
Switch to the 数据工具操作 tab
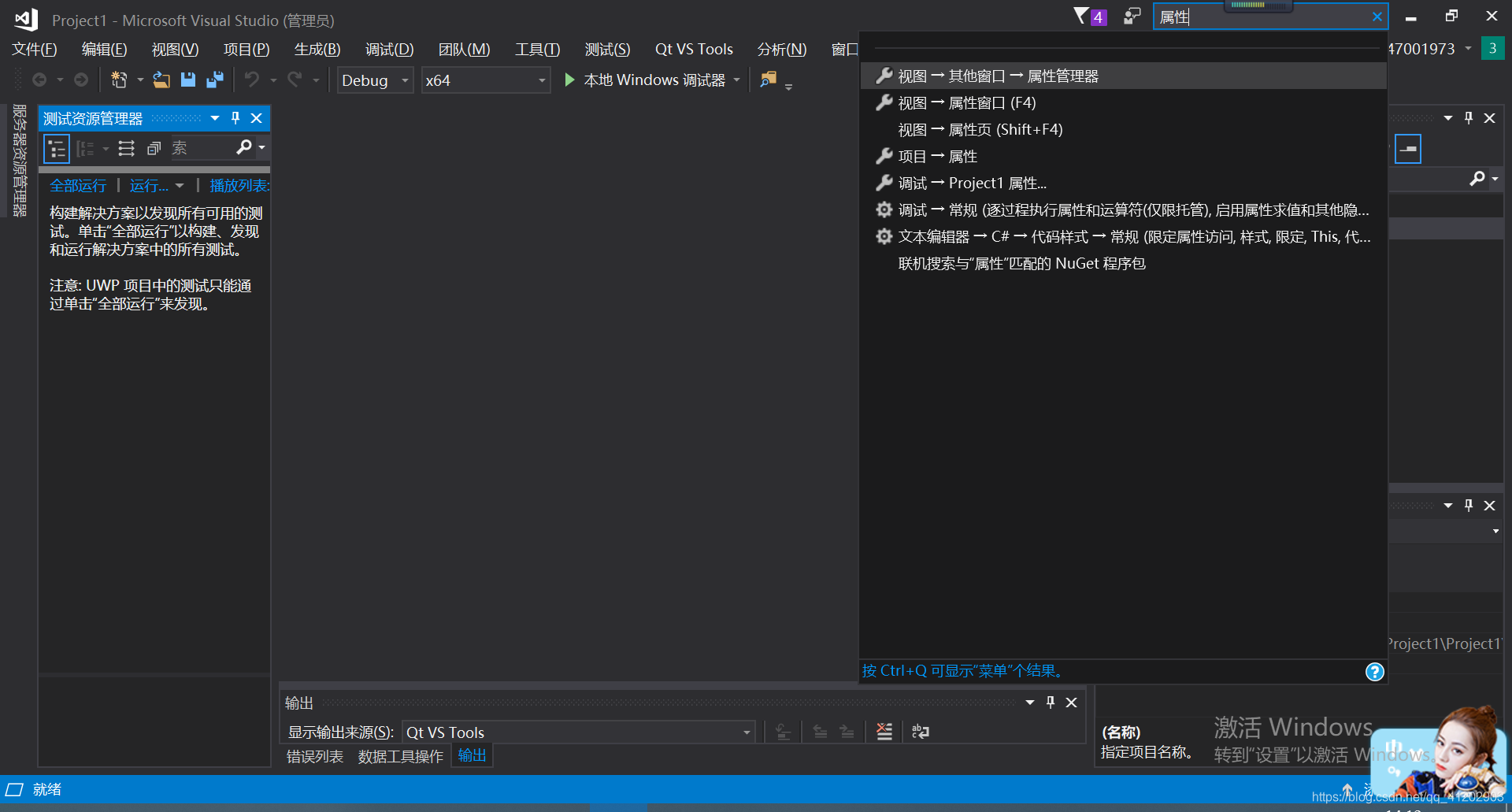click(x=401, y=757)
